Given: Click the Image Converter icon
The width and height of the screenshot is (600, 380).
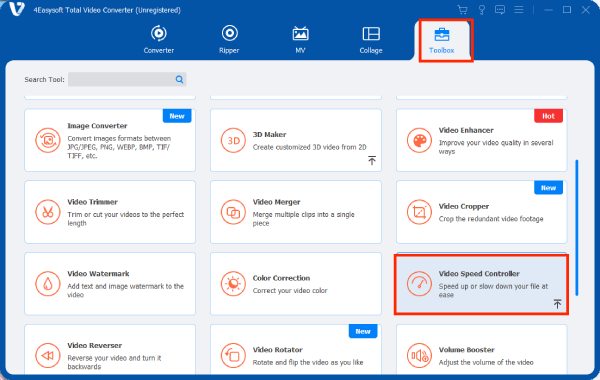Looking at the screenshot, I should [48, 140].
